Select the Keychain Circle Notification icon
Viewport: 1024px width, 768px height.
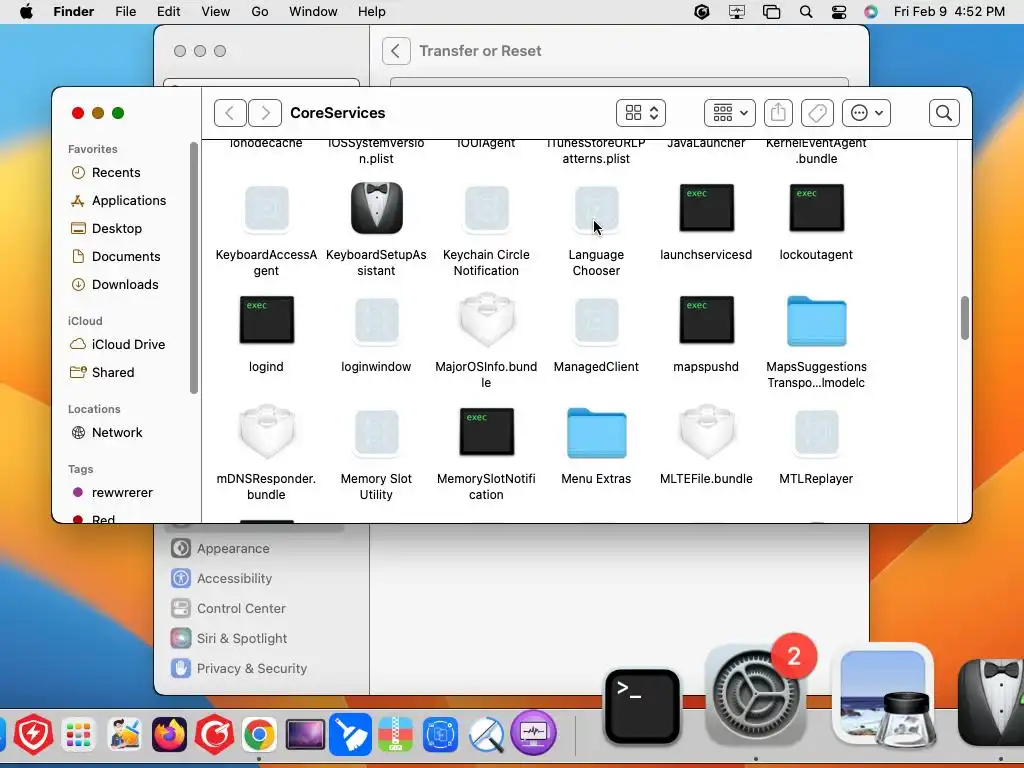click(486, 208)
